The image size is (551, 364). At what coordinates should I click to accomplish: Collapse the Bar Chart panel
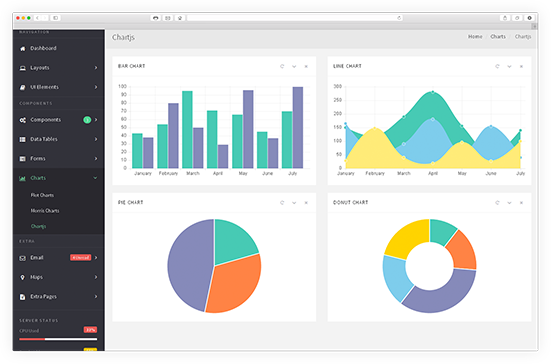pos(294,66)
